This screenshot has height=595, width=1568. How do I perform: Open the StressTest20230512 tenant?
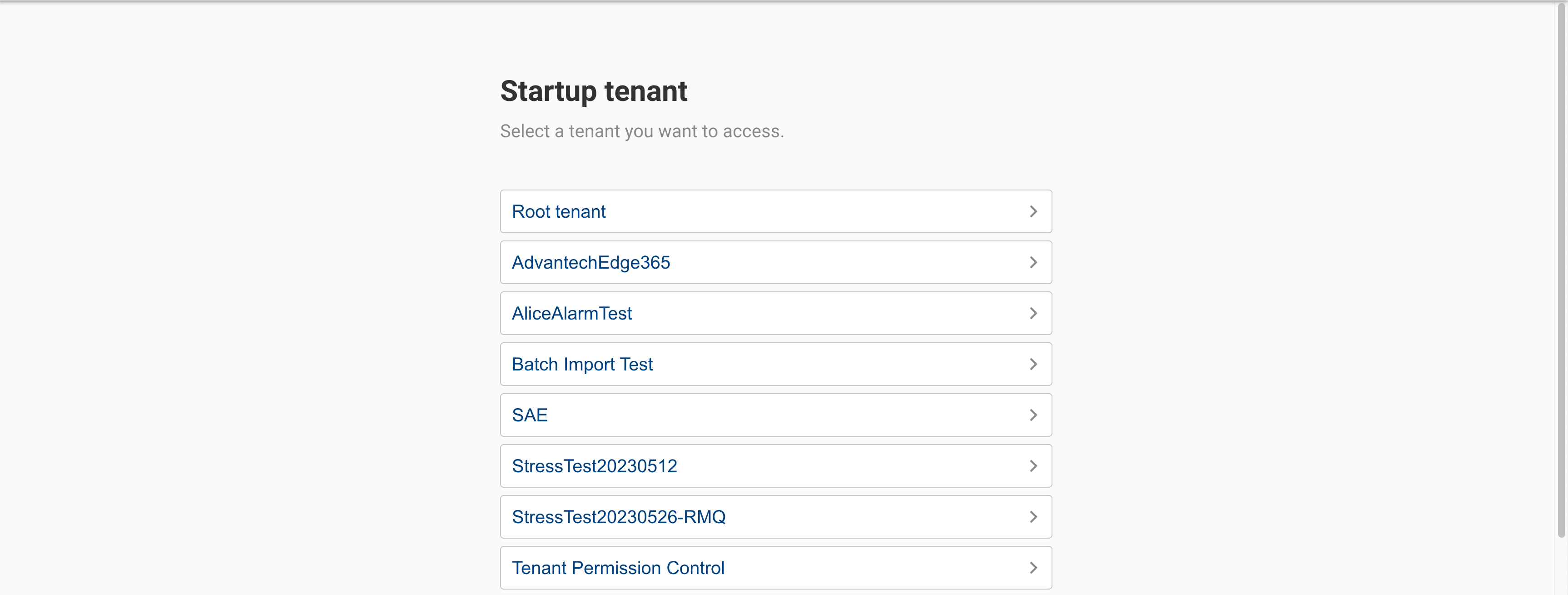[595, 466]
